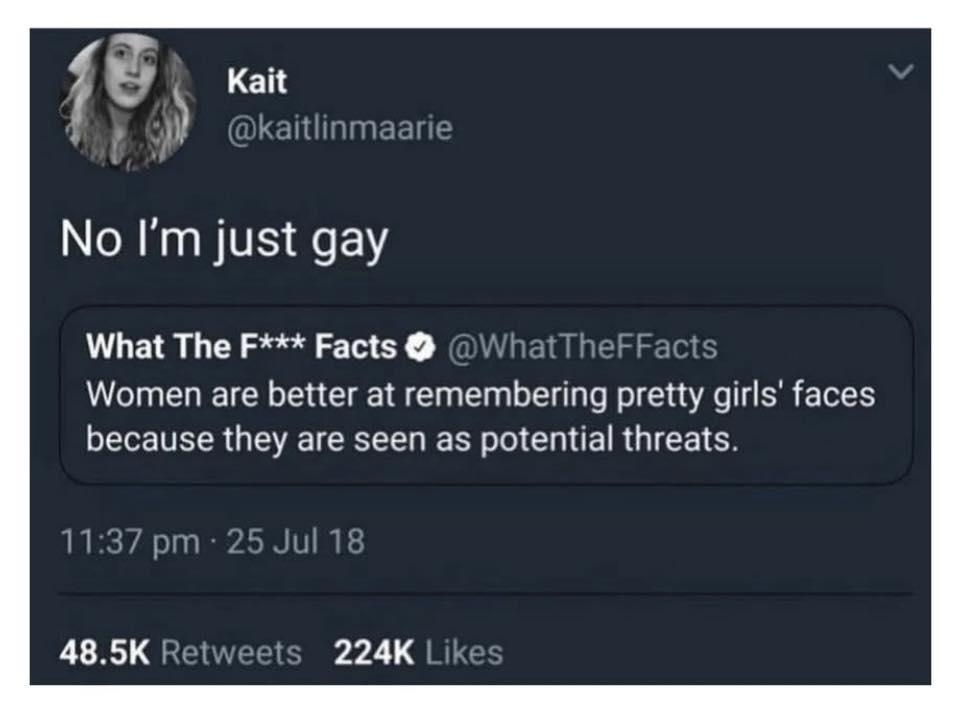View the 48.5K Retweets list

[x=180, y=653]
